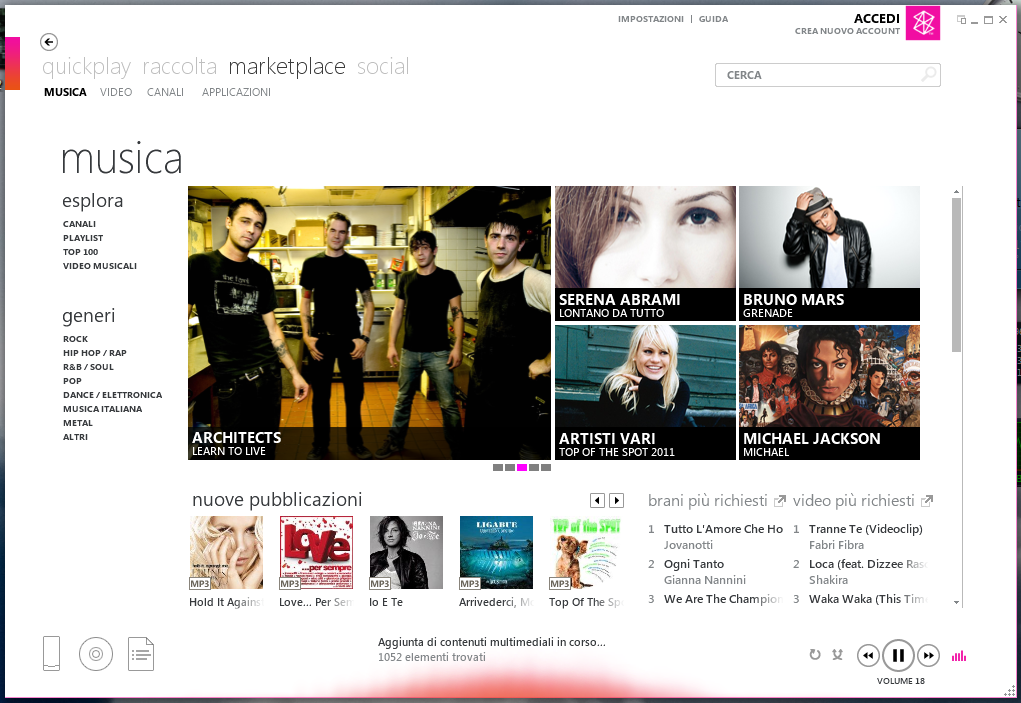Open the disc burn icon
The height and width of the screenshot is (703, 1021).
pyautogui.click(x=96, y=654)
